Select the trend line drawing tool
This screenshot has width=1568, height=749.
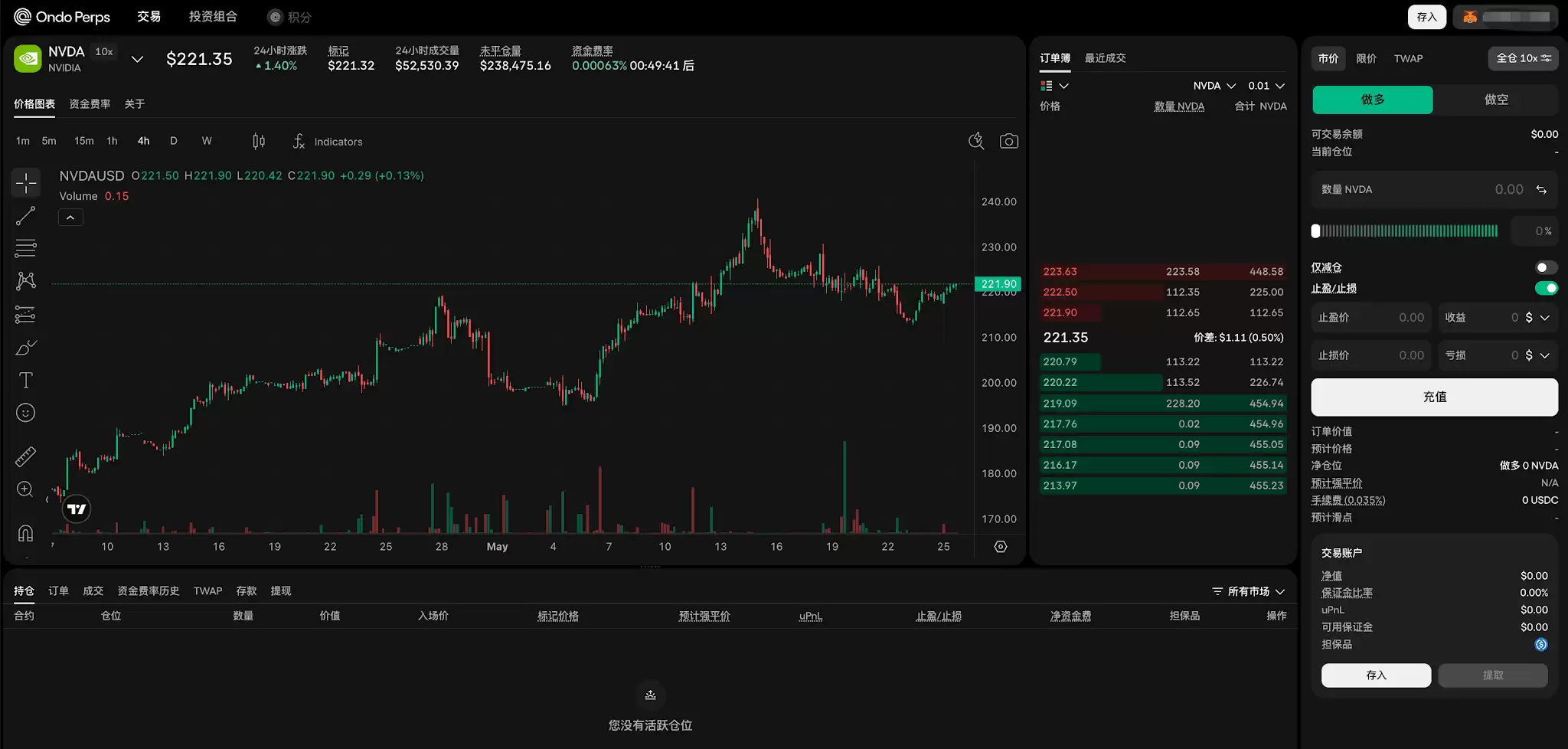(26, 216)
